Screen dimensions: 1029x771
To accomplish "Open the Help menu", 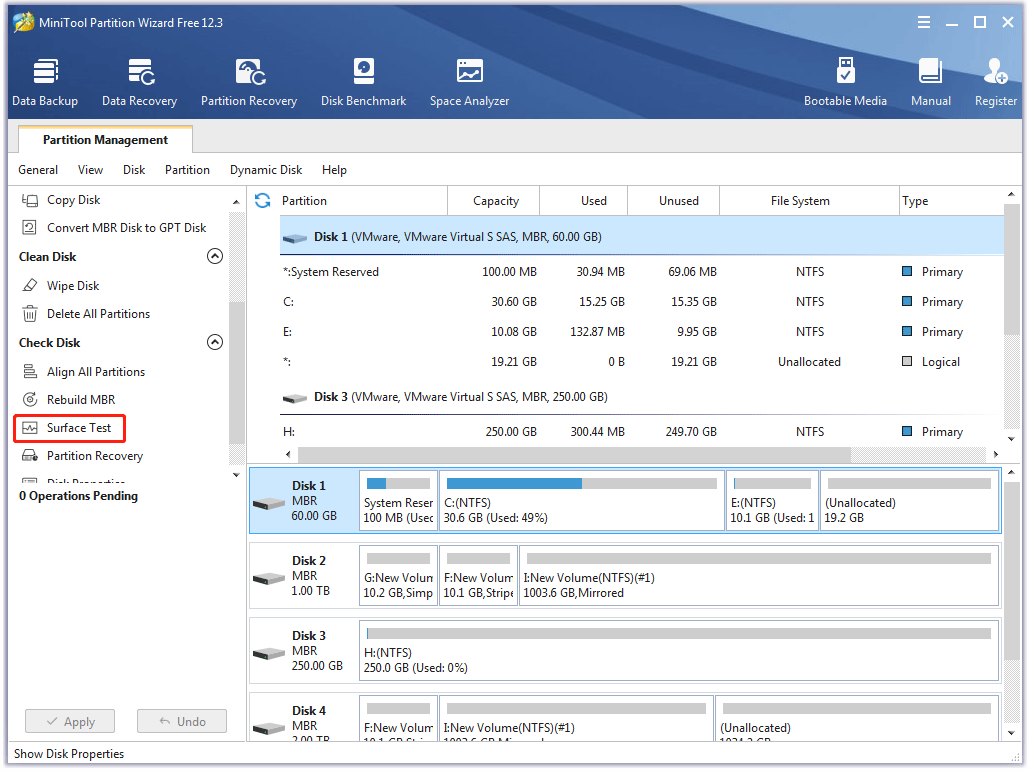I will click(334, 169).
